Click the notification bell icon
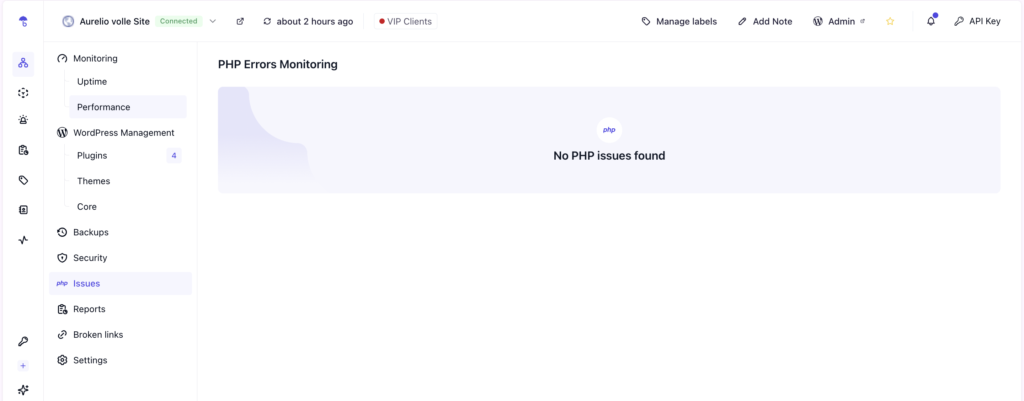Viewport: 1024px width, 401px height. tap(931, 21)
